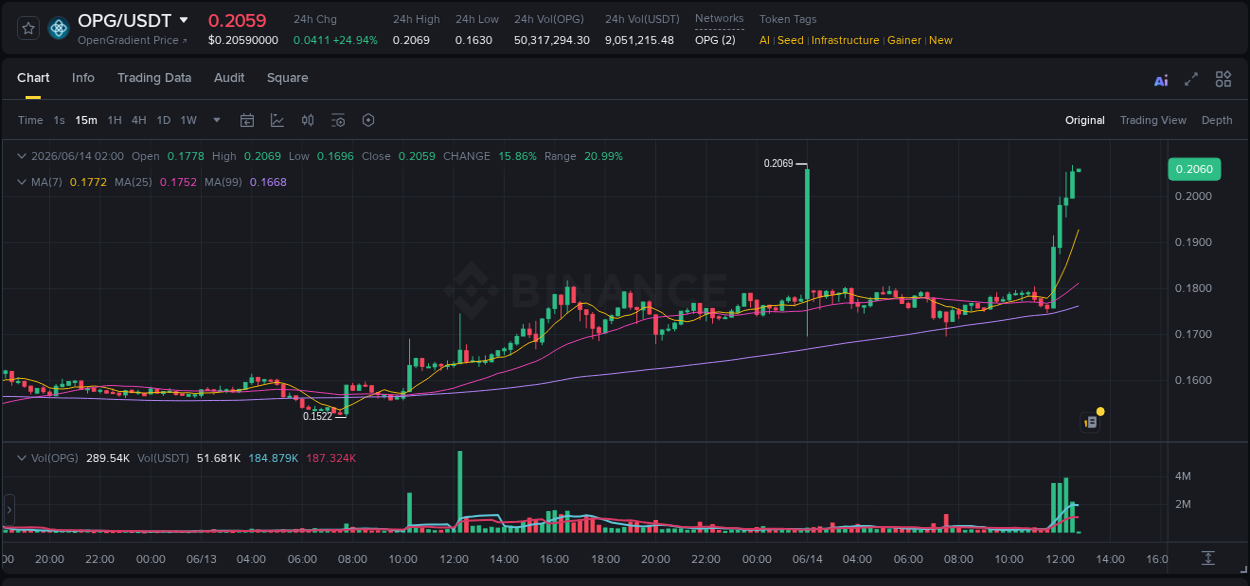The image size is (1250, 586).
Task: Open the indicator display settings icon
Action: pos(338,120)
